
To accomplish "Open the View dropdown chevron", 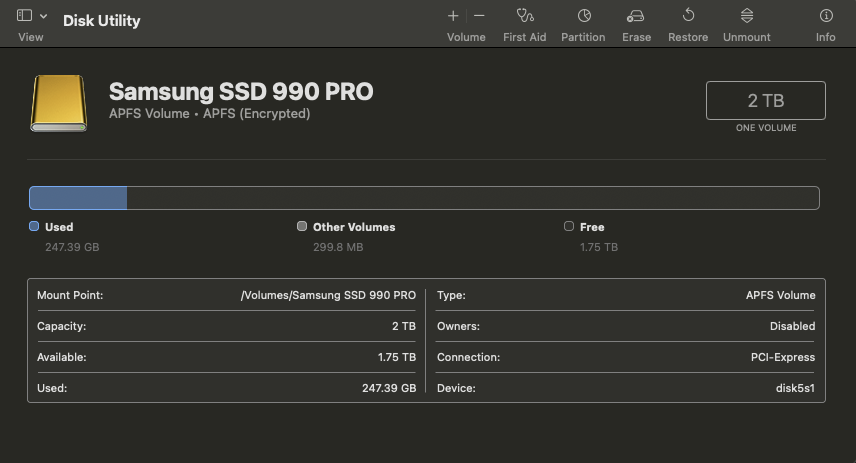I will [x=44, y=16].
